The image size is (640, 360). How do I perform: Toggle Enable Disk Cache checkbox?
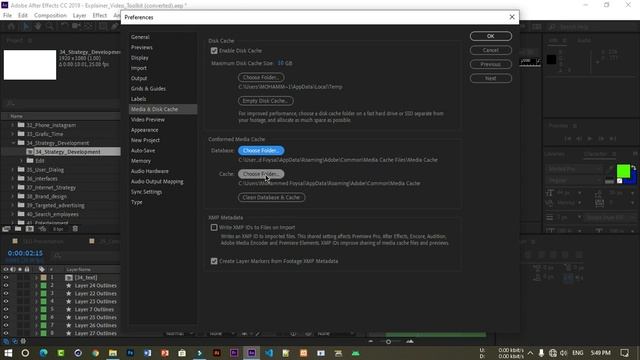214,51
